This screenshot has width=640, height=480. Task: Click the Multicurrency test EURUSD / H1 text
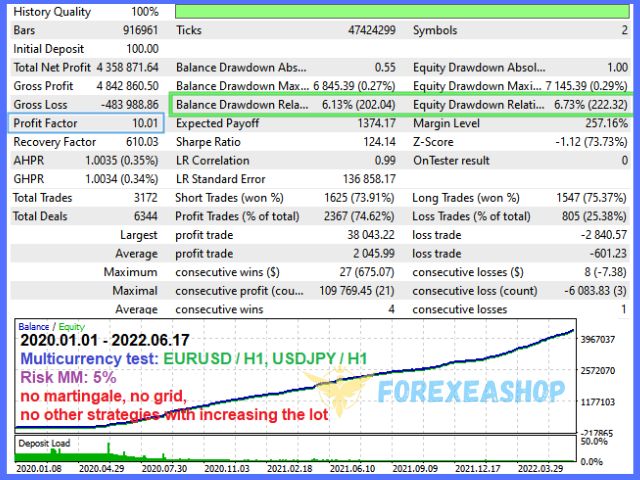pyautogui.click(x=194, y=359)
